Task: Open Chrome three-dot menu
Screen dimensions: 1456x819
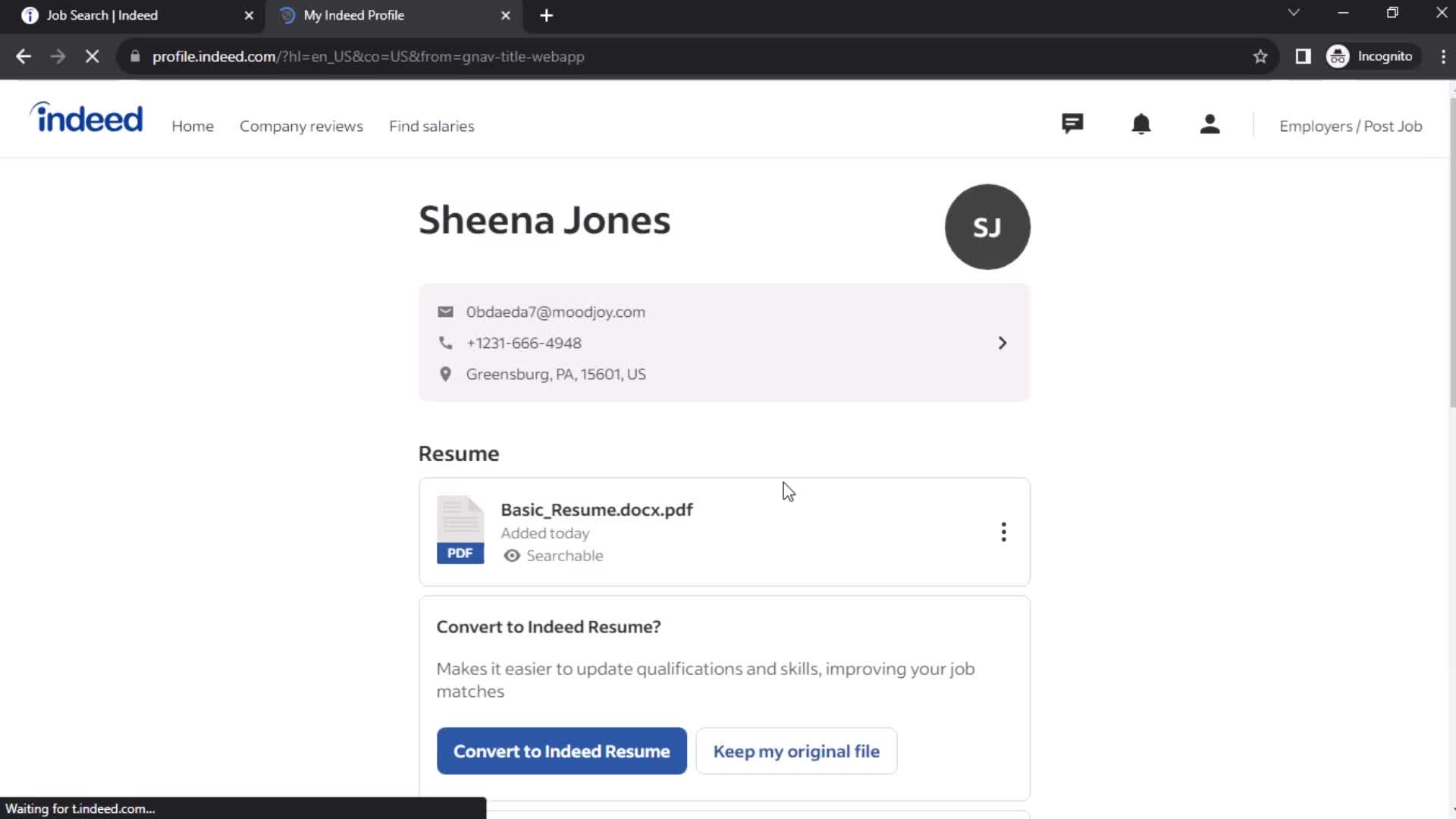Action: click(1443, 56)
